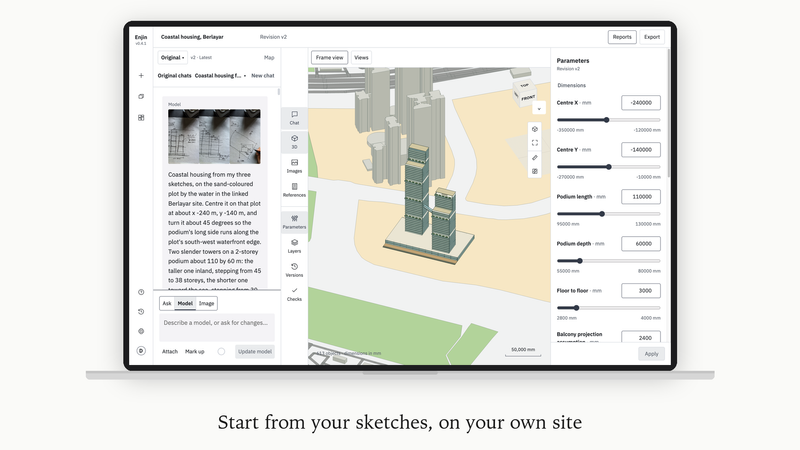
Task: Click the Describe a model text box
Action: pos(217,327)
